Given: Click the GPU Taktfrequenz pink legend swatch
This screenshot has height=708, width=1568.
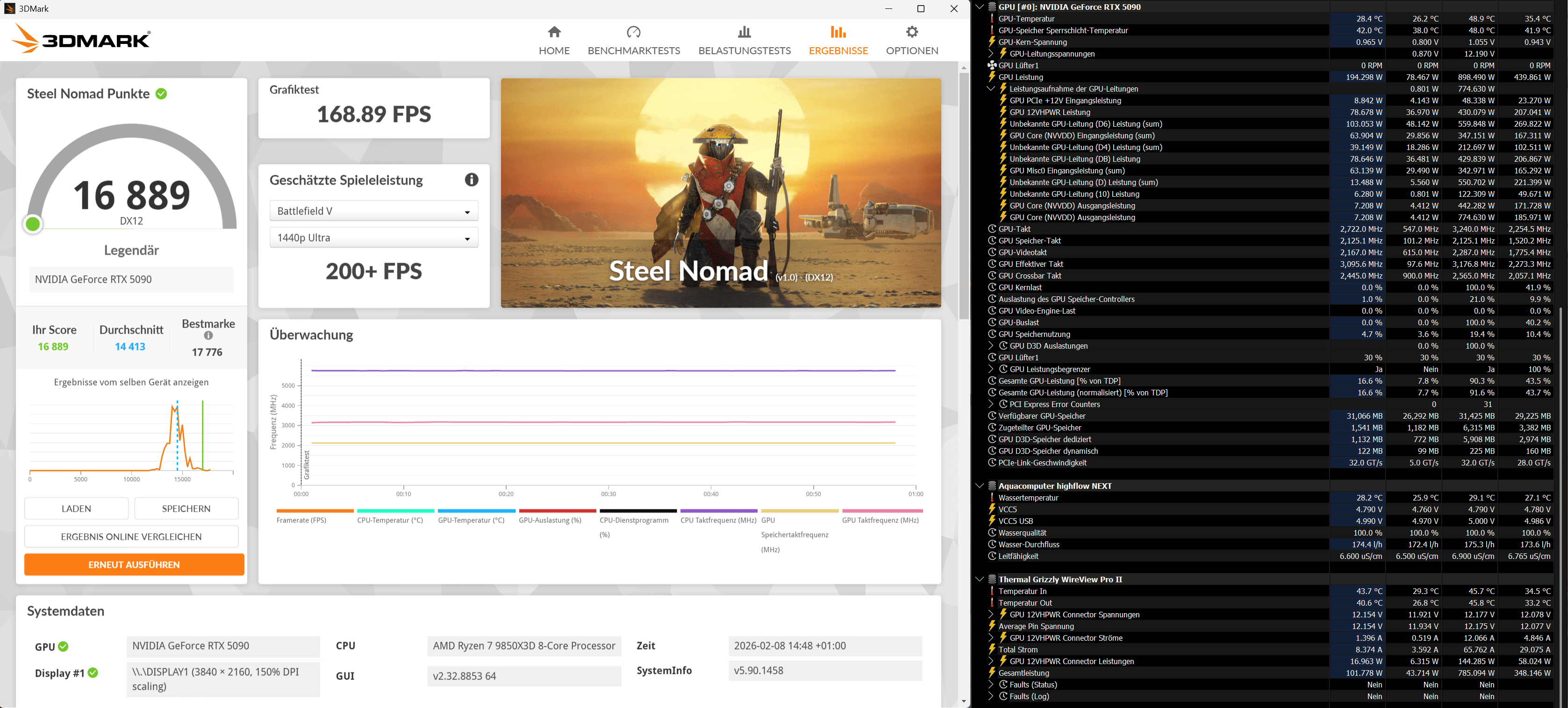Looking at the screenshot, I should point(882,511).
